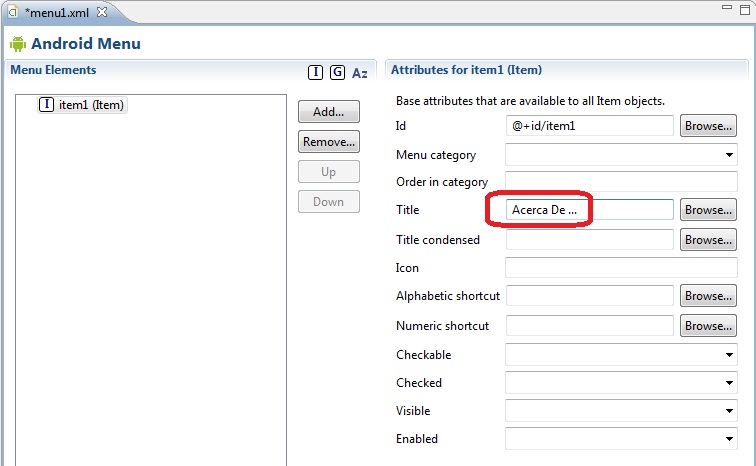
Task: Open the Enabled dropdown
Action: pyautogui.click(x=621, y=439)
